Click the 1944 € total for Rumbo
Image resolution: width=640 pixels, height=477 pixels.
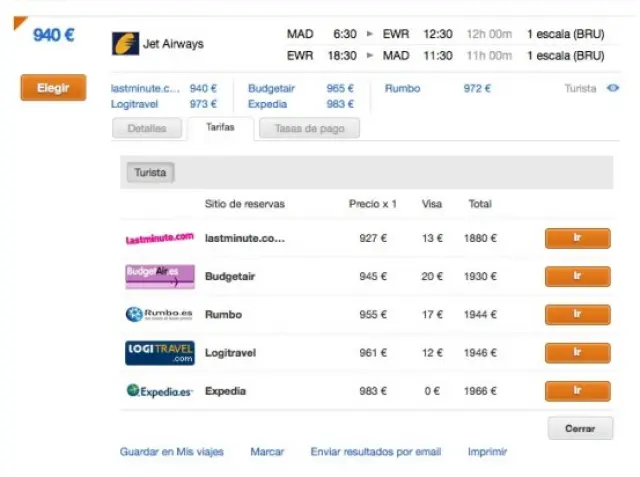coord(480,315)
